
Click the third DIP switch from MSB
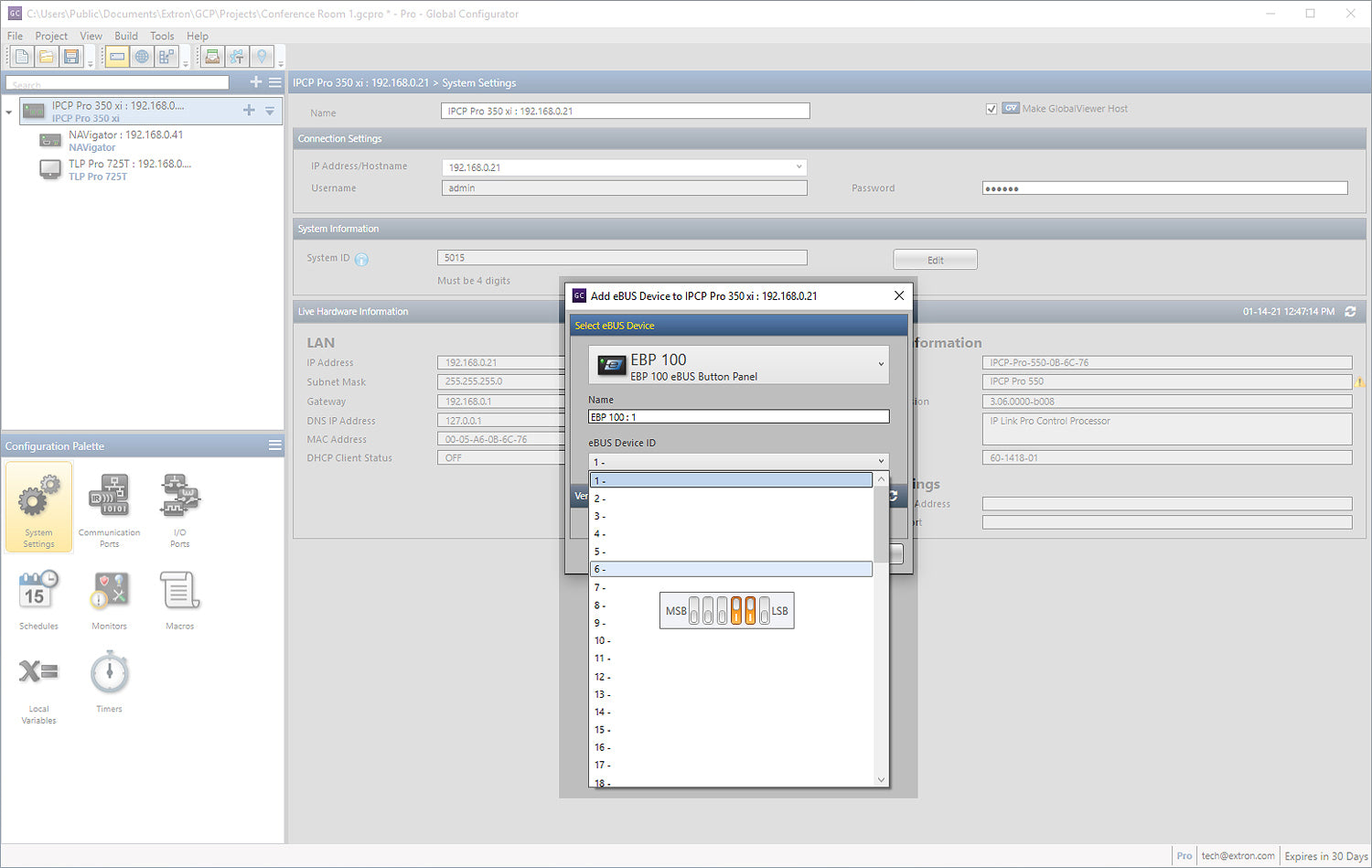pyautogui.click(x=722, y=610)
